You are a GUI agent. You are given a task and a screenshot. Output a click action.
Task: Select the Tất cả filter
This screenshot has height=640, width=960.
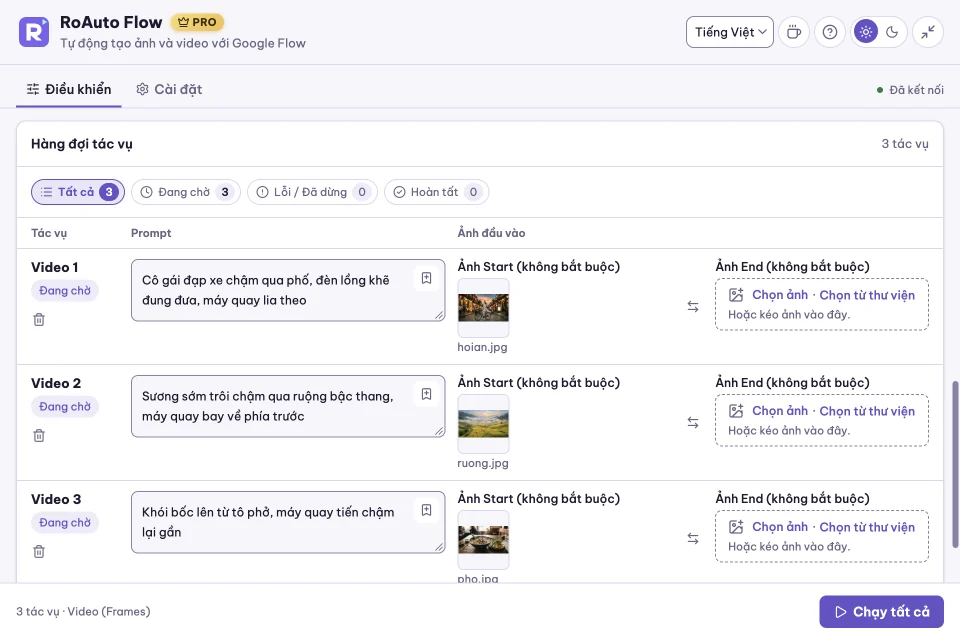[78, 192]
